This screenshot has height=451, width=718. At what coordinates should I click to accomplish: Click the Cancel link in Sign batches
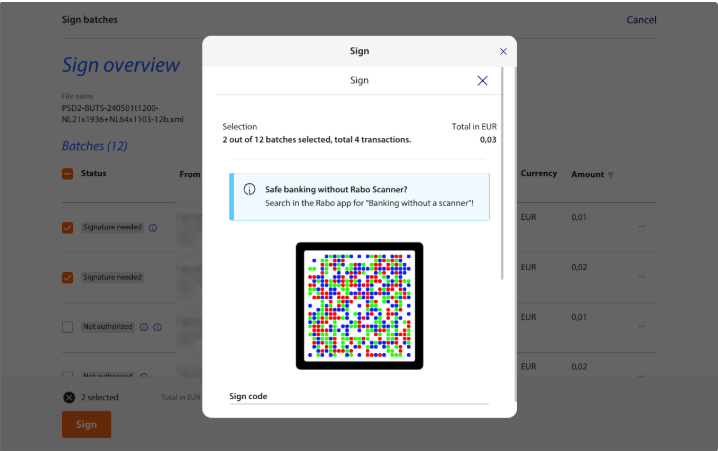642,20
